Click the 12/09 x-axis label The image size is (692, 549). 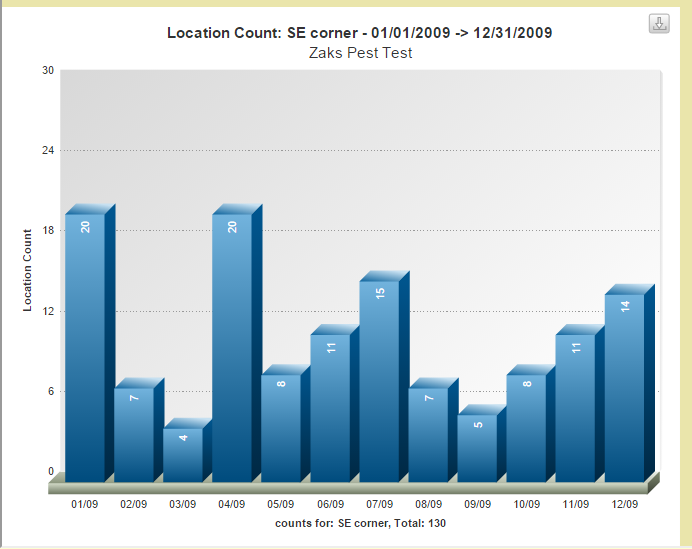tap(624, 505)
